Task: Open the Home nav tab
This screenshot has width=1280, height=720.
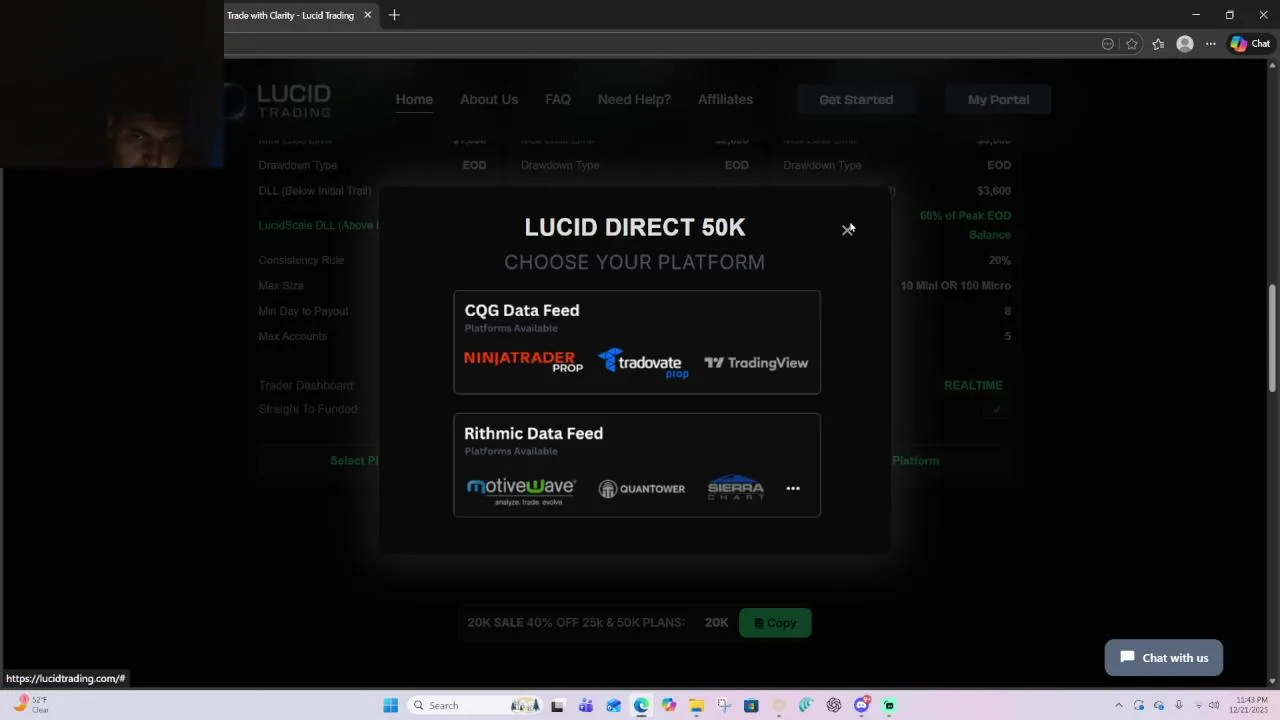Action: pos(414,99)
